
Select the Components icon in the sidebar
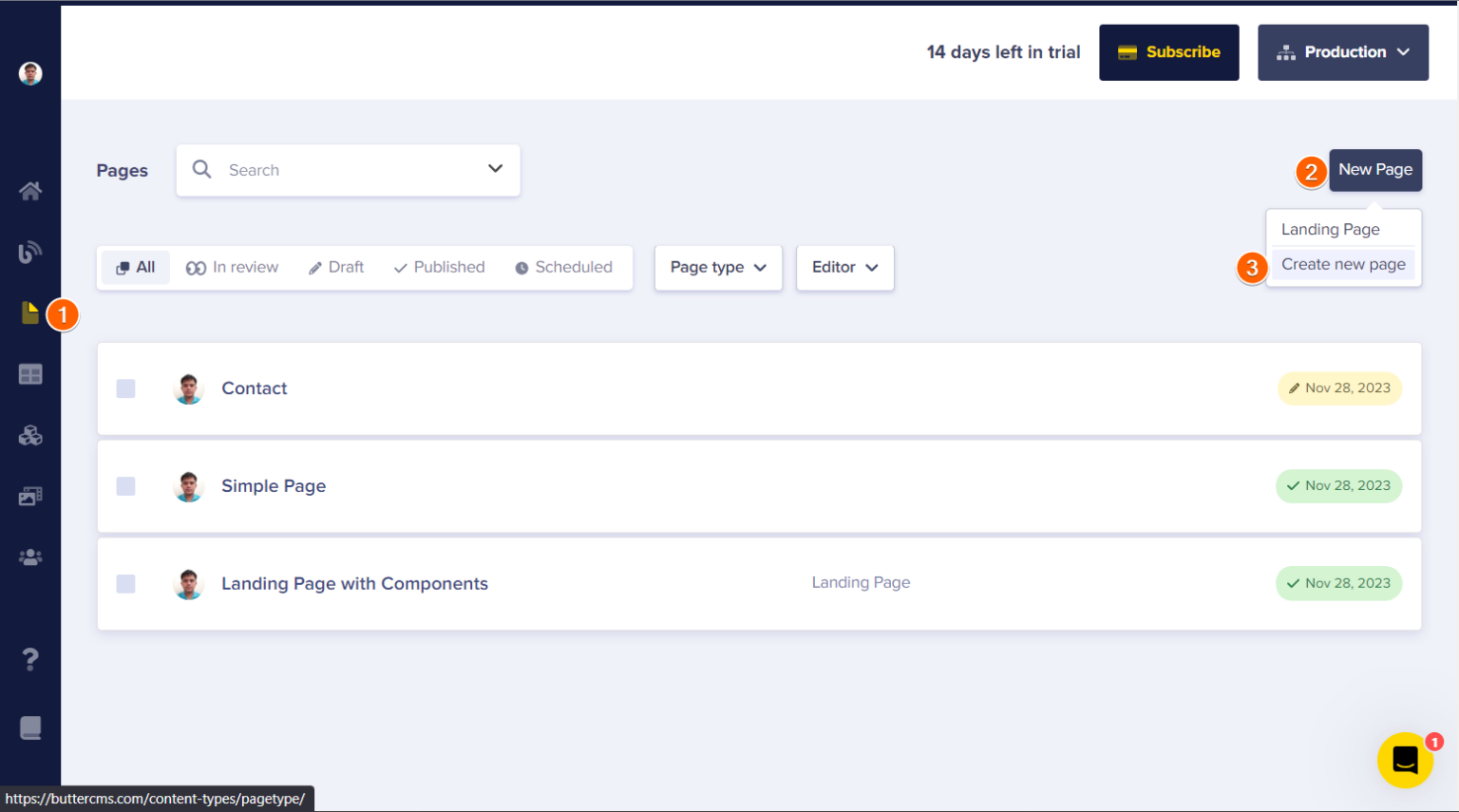tap(29, 435)
